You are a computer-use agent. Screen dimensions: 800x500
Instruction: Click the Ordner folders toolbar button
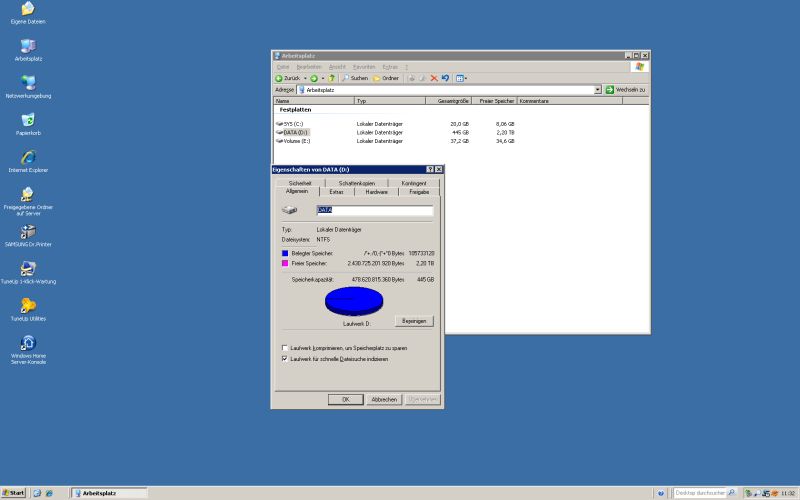click(x=386, y=78)
